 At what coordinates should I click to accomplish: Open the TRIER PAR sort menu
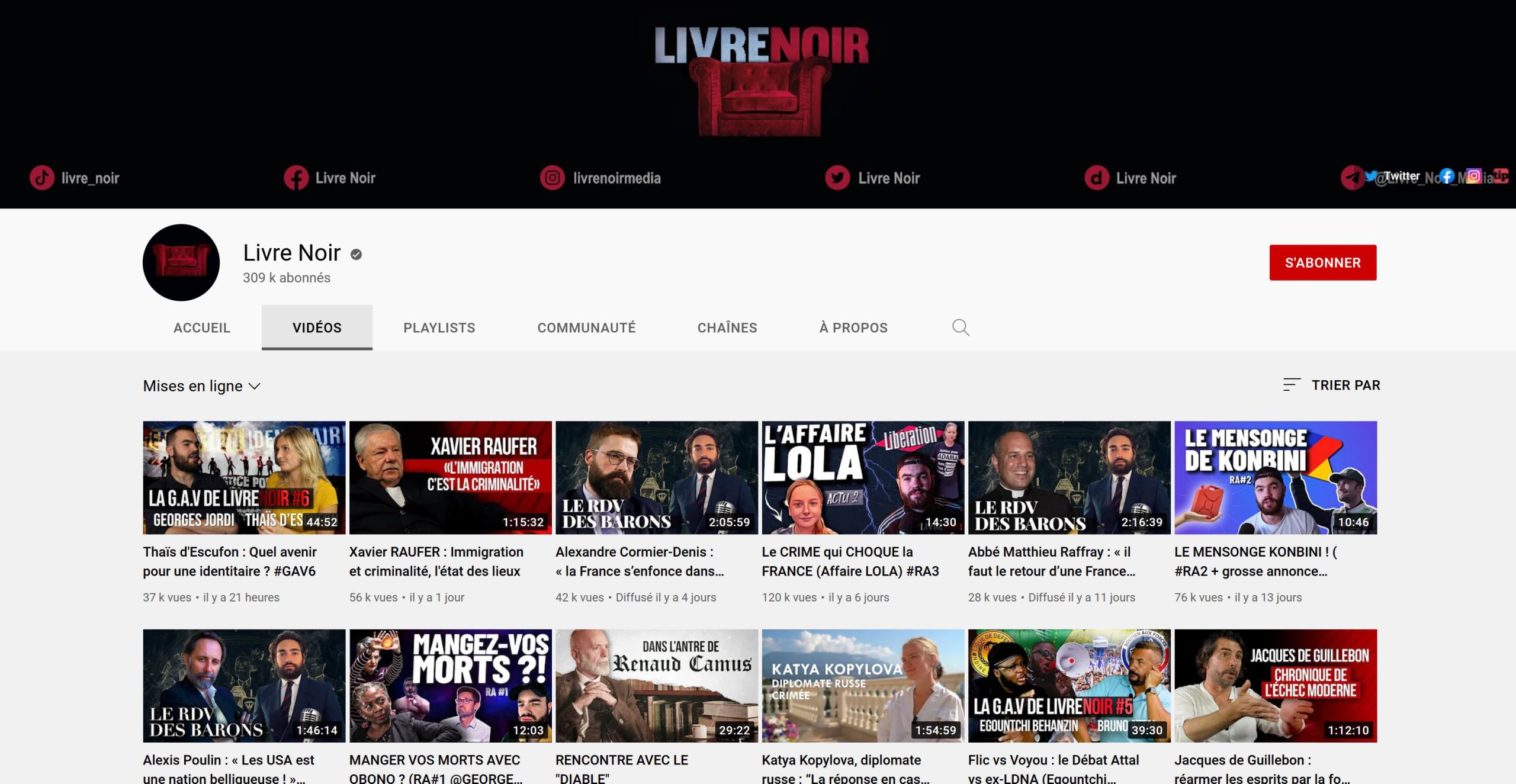[1331, 385]
